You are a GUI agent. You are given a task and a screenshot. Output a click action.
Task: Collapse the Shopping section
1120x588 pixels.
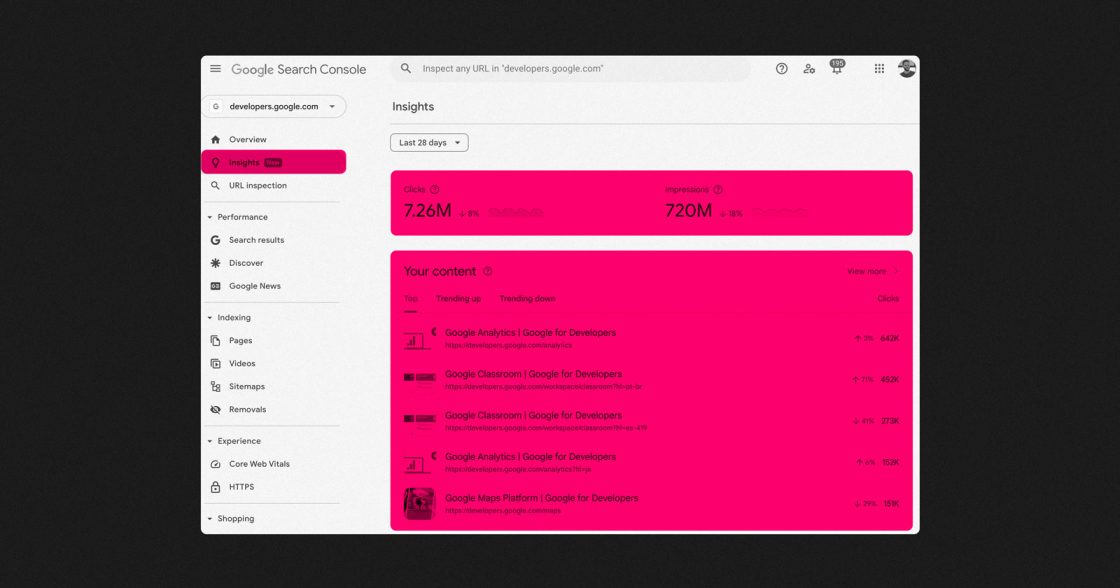pyautogui.click(x=209, y=519)
